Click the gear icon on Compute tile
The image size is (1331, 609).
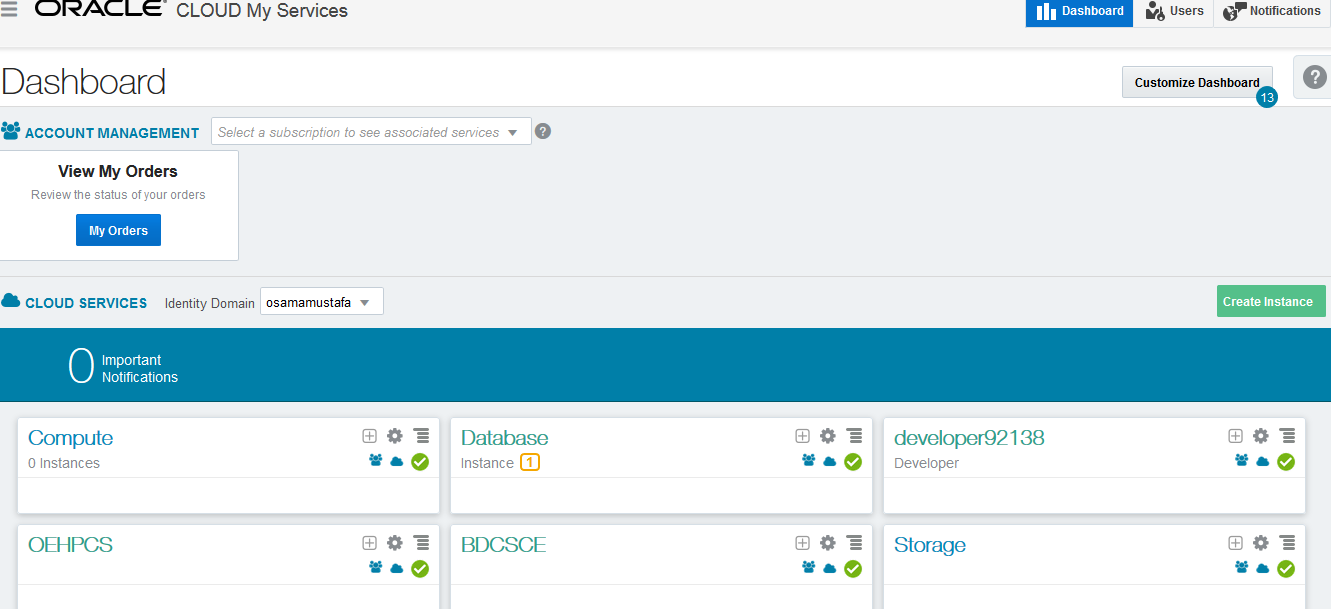pyautogui.click(x=395, y=436)
